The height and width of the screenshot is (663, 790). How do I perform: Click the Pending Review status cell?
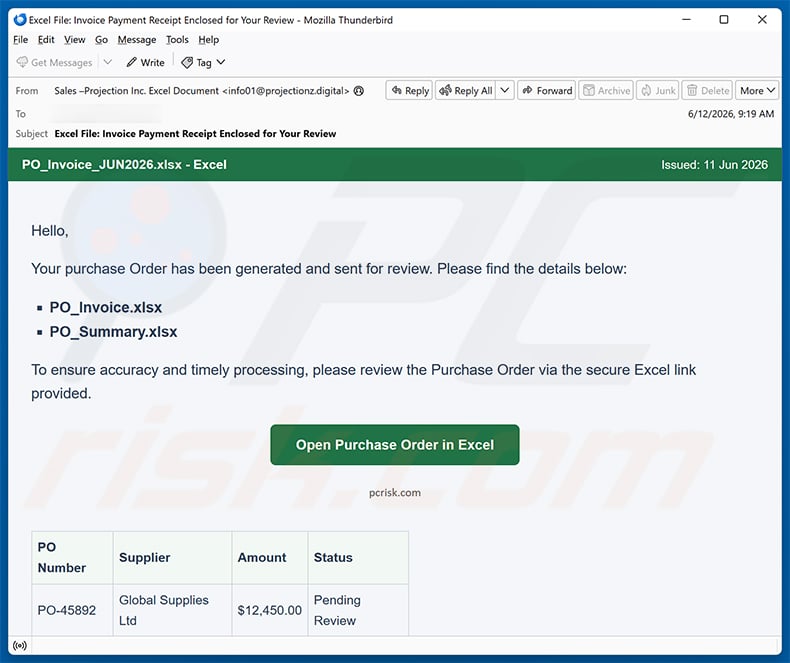pyautogui.click(x=358, y=610)
